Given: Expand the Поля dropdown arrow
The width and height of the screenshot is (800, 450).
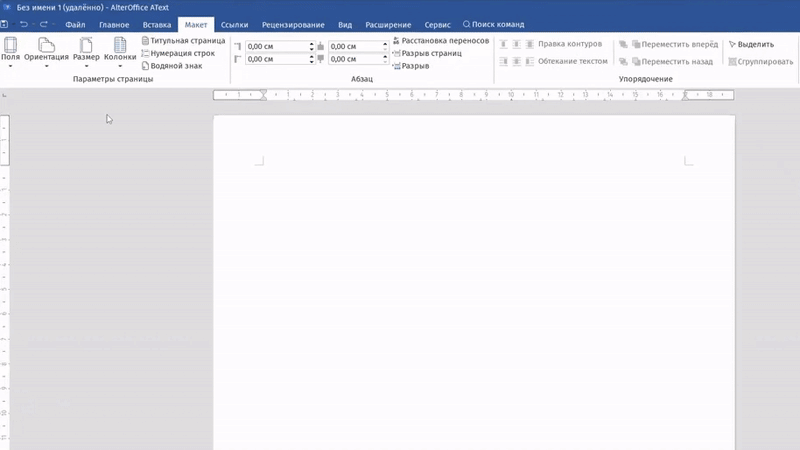Looking at the screenshot, I should coord(10,66).
